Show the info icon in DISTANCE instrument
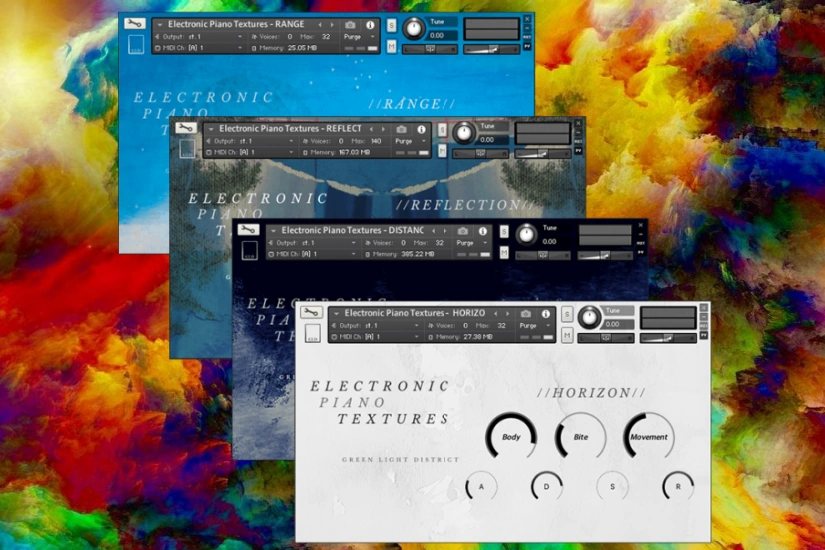825x550 pixels. click(482, 231)
